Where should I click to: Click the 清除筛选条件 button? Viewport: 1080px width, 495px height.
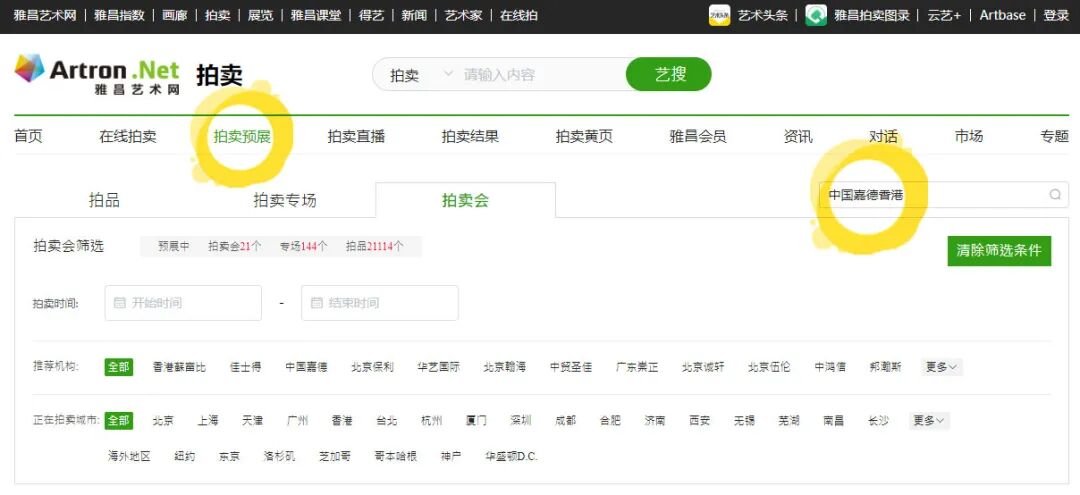[999, 251]
